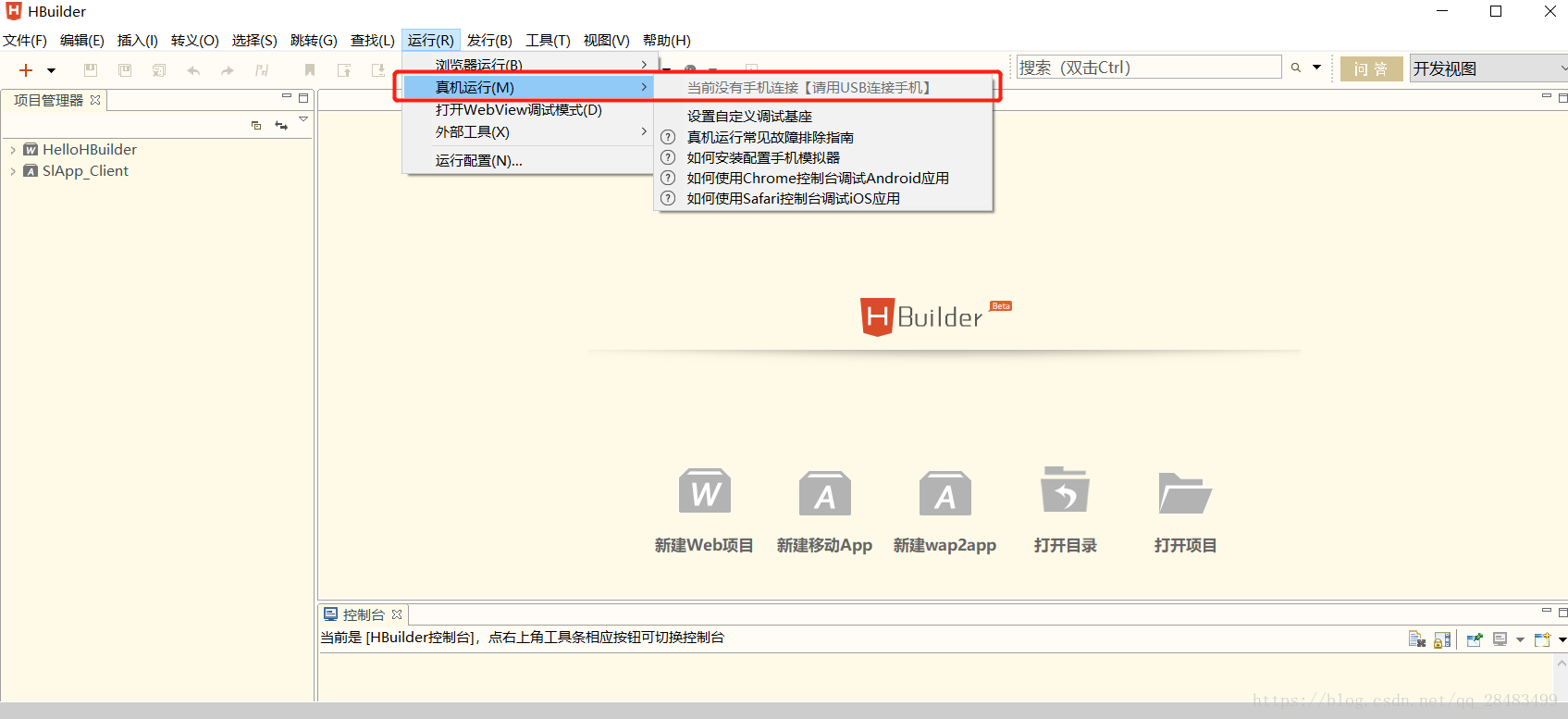Minimize the project manager panel
This screenshot has height=719, width=1568.
(x=287, y=96)
